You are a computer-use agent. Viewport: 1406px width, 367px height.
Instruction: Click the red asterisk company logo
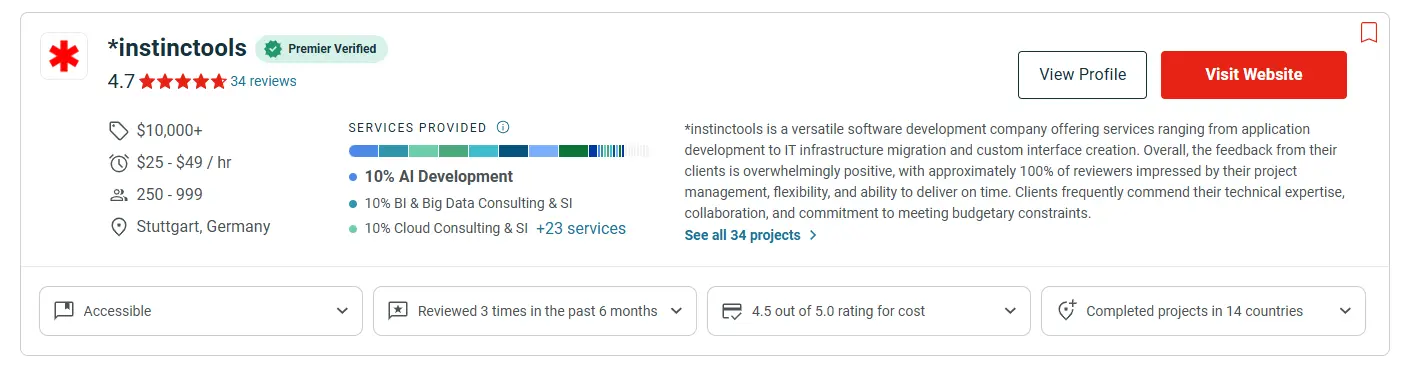click(64, 56)
